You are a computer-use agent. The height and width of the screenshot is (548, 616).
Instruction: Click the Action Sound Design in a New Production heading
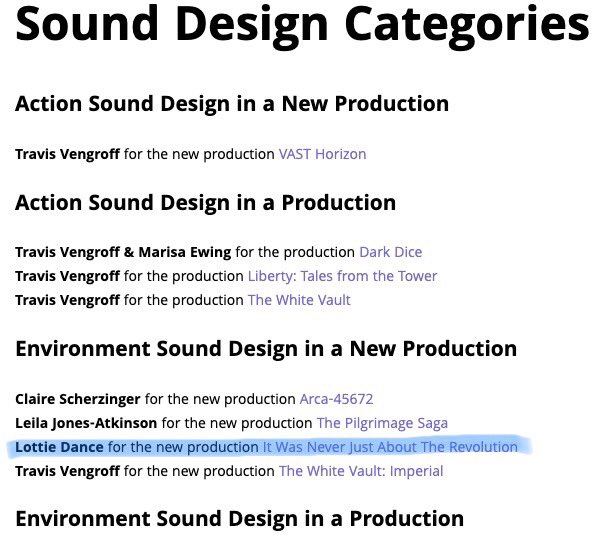click(x=232, y=104)
